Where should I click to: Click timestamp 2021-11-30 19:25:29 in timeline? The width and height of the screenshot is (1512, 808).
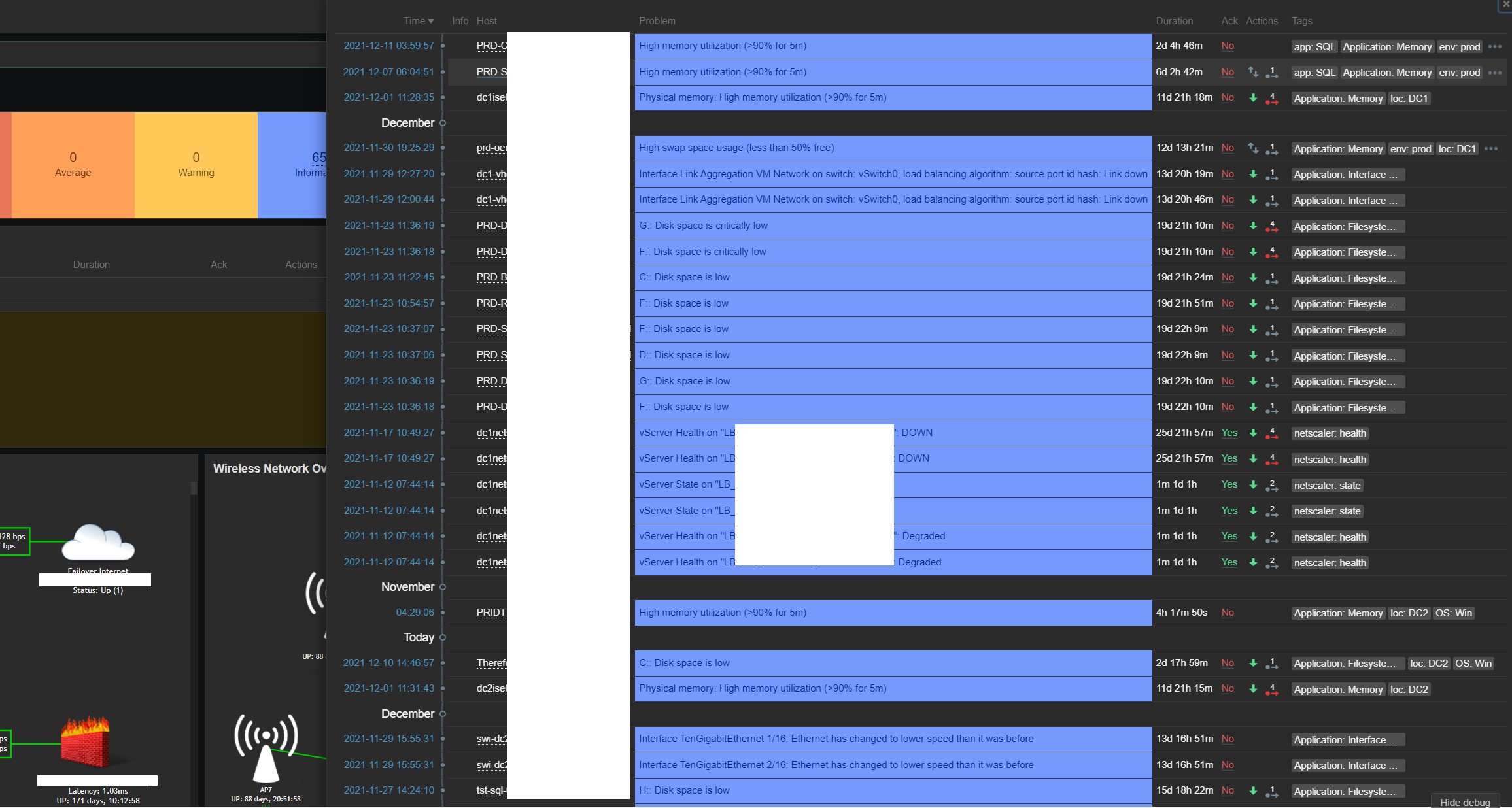click(388, 148)
